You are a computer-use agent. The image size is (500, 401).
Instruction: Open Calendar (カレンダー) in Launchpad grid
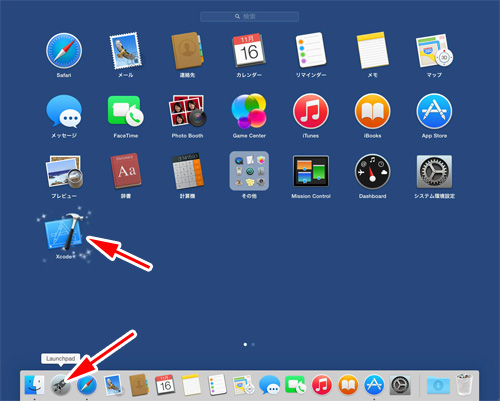(x=249, y=51)
